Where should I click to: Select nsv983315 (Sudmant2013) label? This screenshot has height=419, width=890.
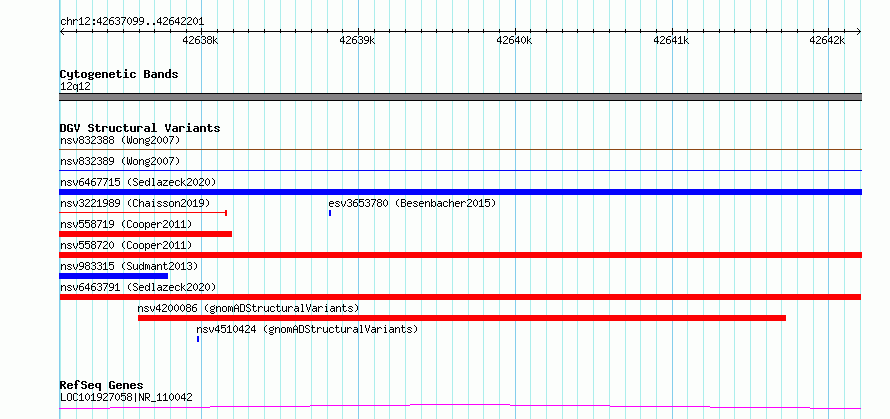[x=129, y=266]
